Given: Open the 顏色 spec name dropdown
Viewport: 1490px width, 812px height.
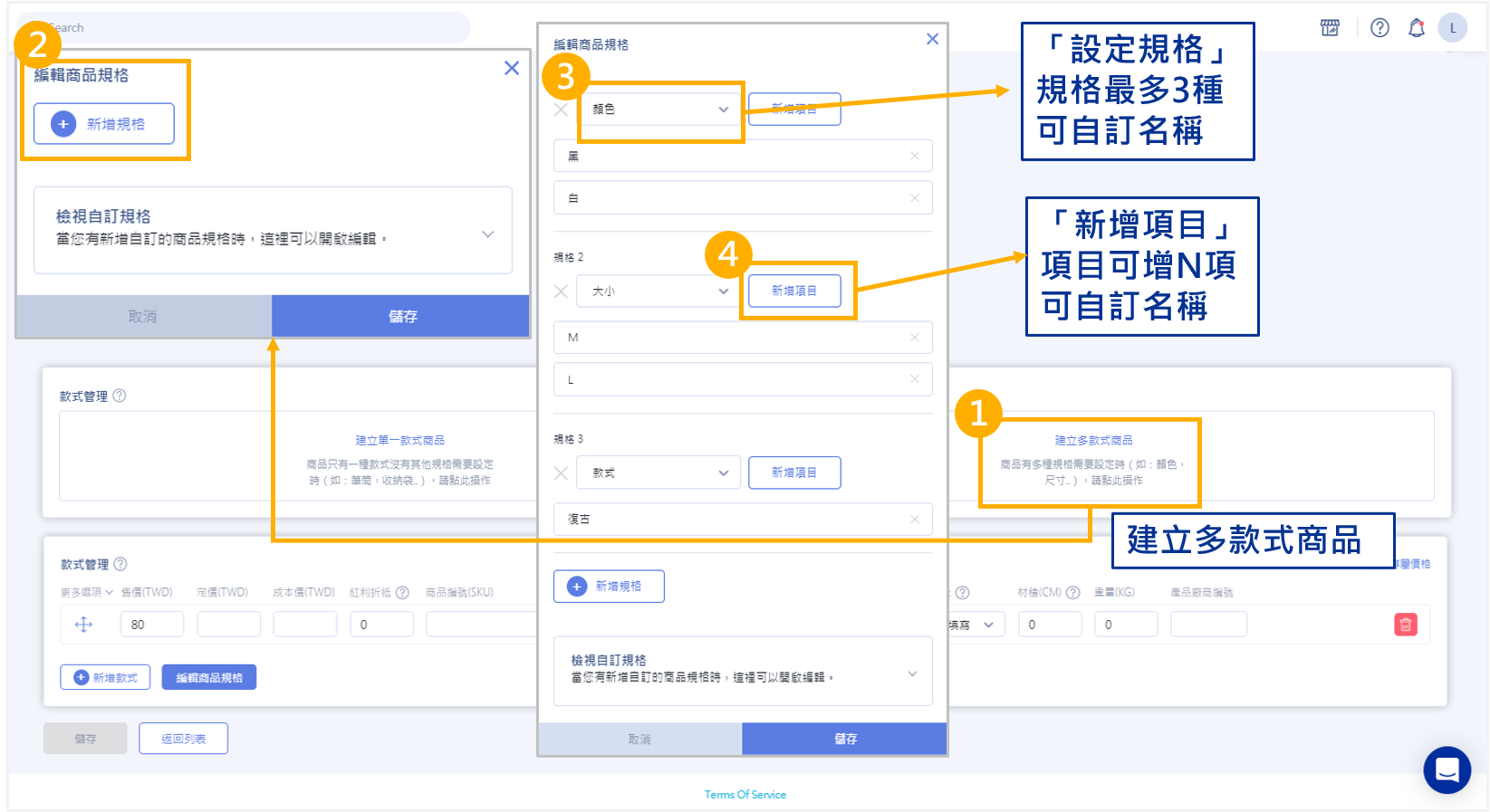Looking at the screenshot, I should point(658,110).
